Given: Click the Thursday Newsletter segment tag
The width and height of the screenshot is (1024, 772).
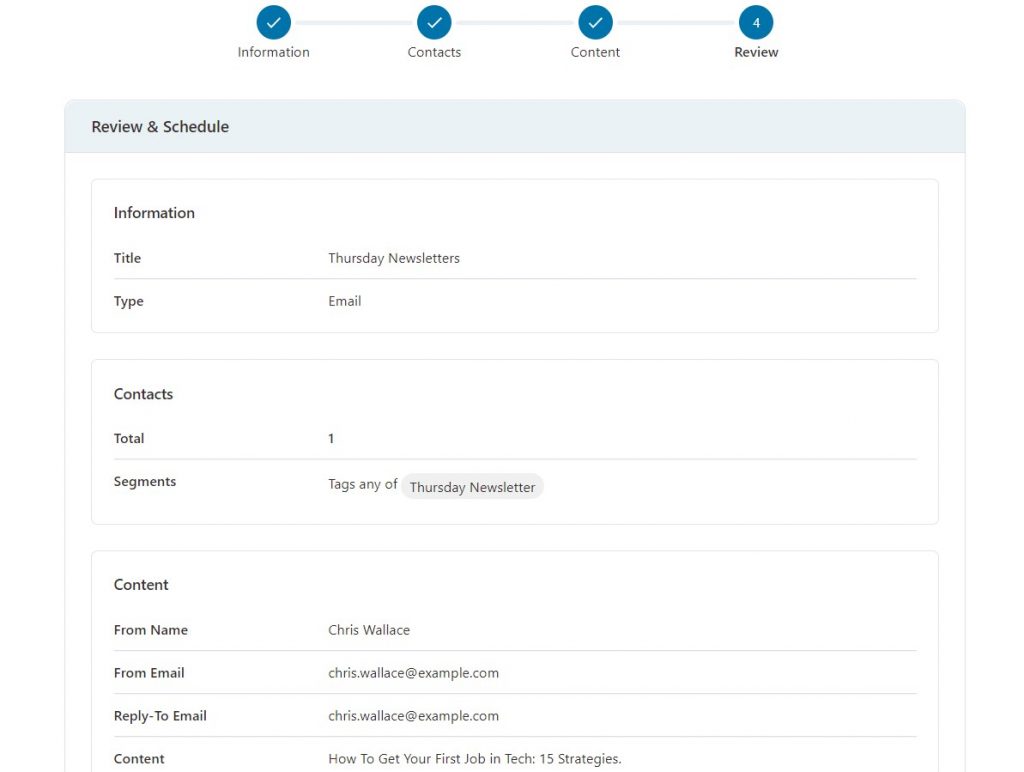Looking at the screenshot, I should pyautogui.click(x=472, y=487).
